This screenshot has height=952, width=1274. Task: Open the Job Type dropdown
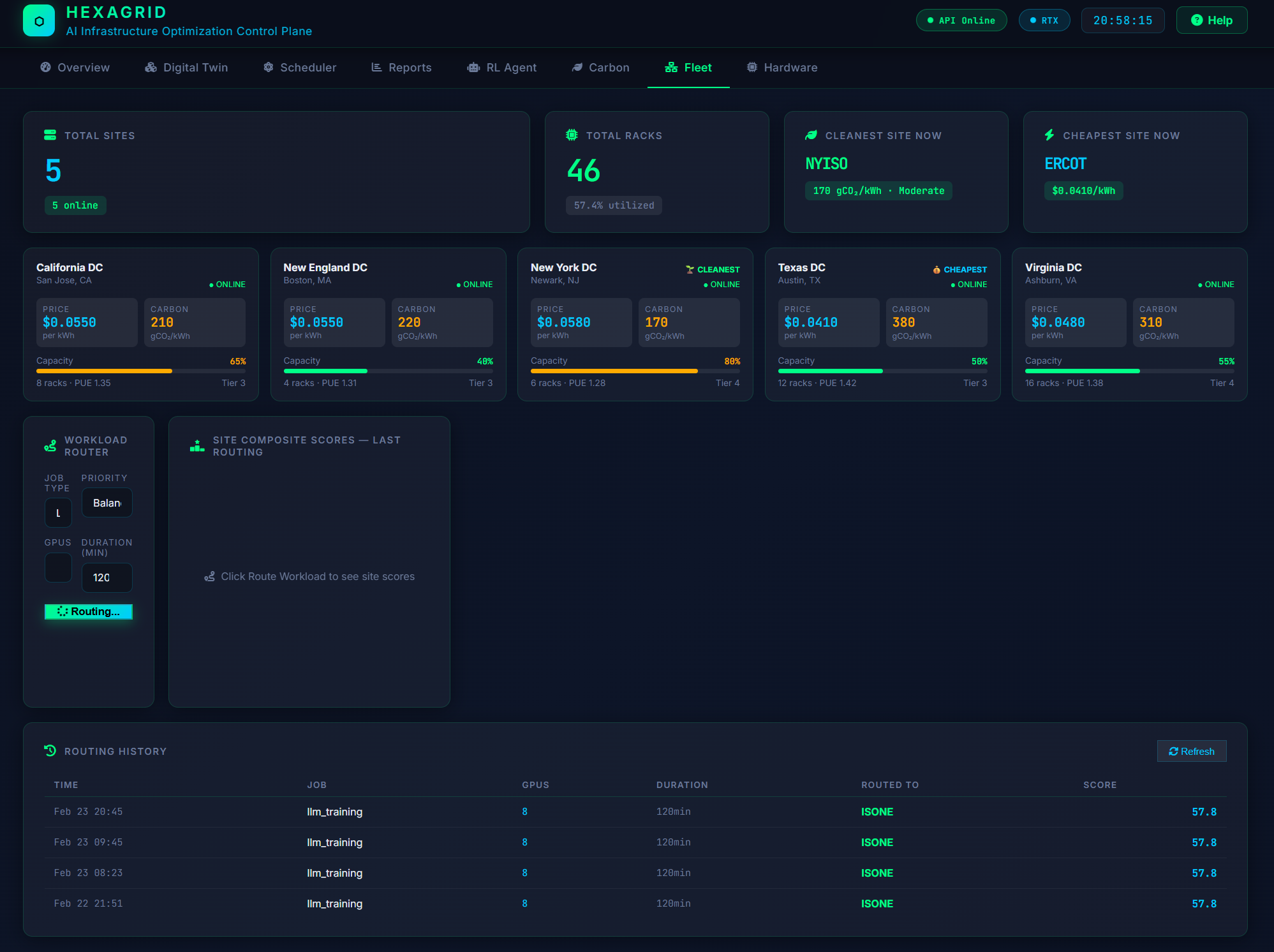[x=58, y=512]
